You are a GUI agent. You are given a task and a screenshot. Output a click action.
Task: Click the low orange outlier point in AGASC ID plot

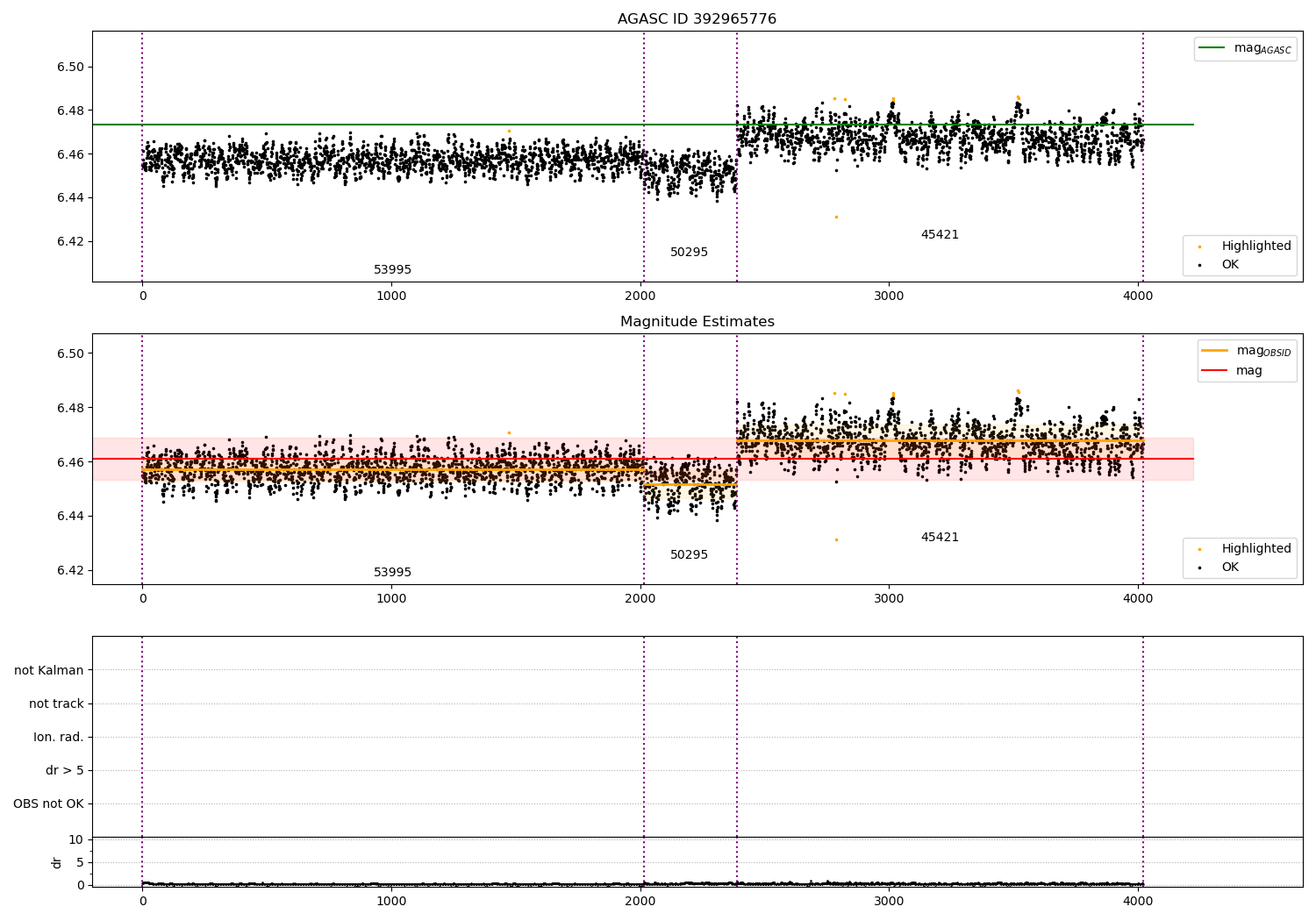click(x=836, y=217)
